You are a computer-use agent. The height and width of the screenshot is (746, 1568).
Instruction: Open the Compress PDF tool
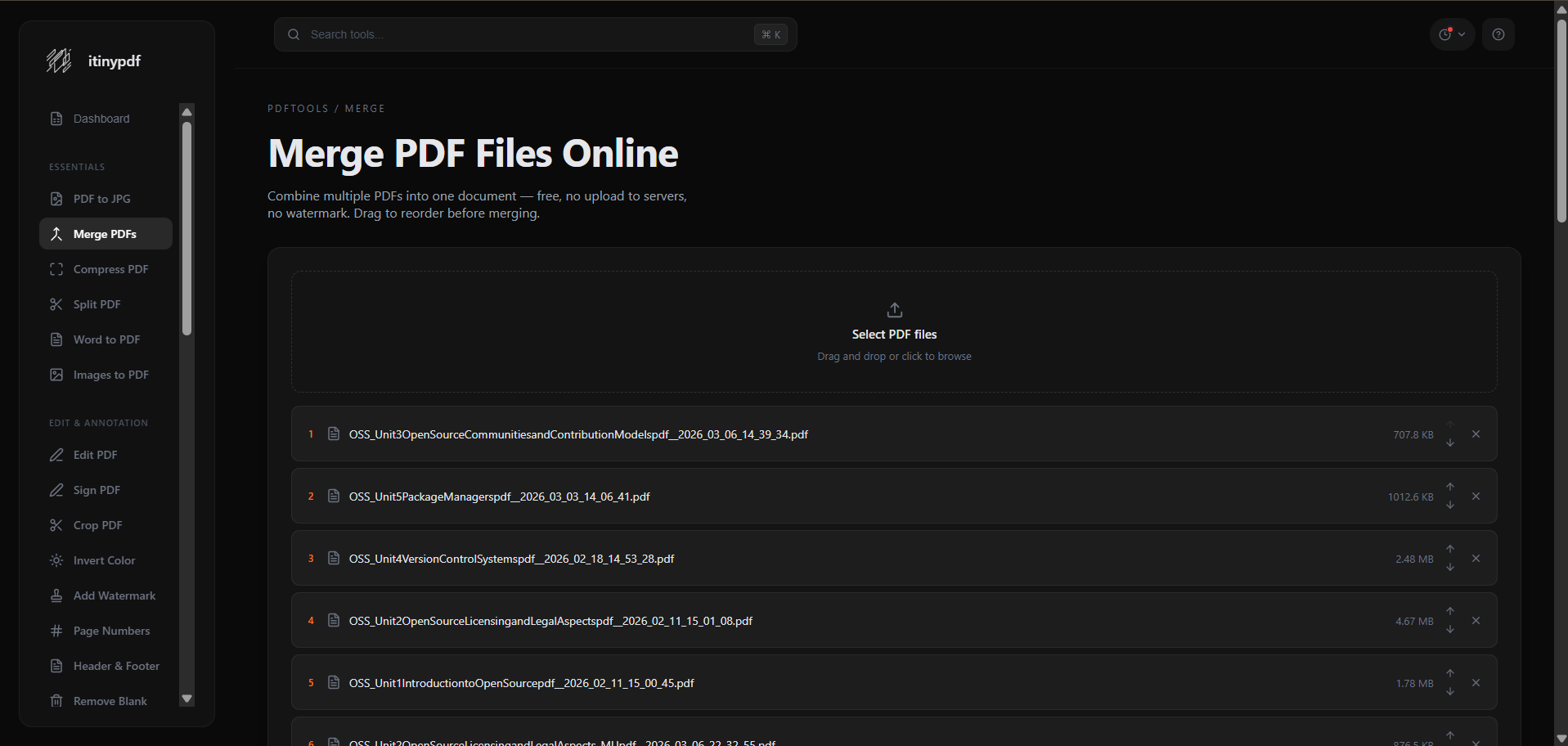tap(110, 268)
